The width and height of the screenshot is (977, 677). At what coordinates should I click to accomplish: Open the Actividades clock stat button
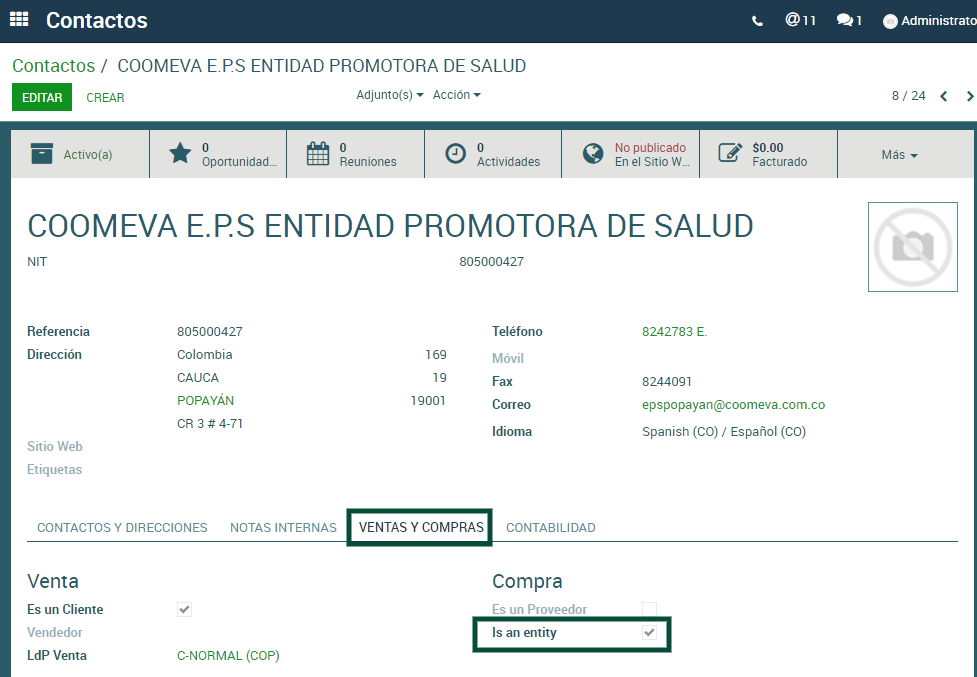click(x=493, y=154)
